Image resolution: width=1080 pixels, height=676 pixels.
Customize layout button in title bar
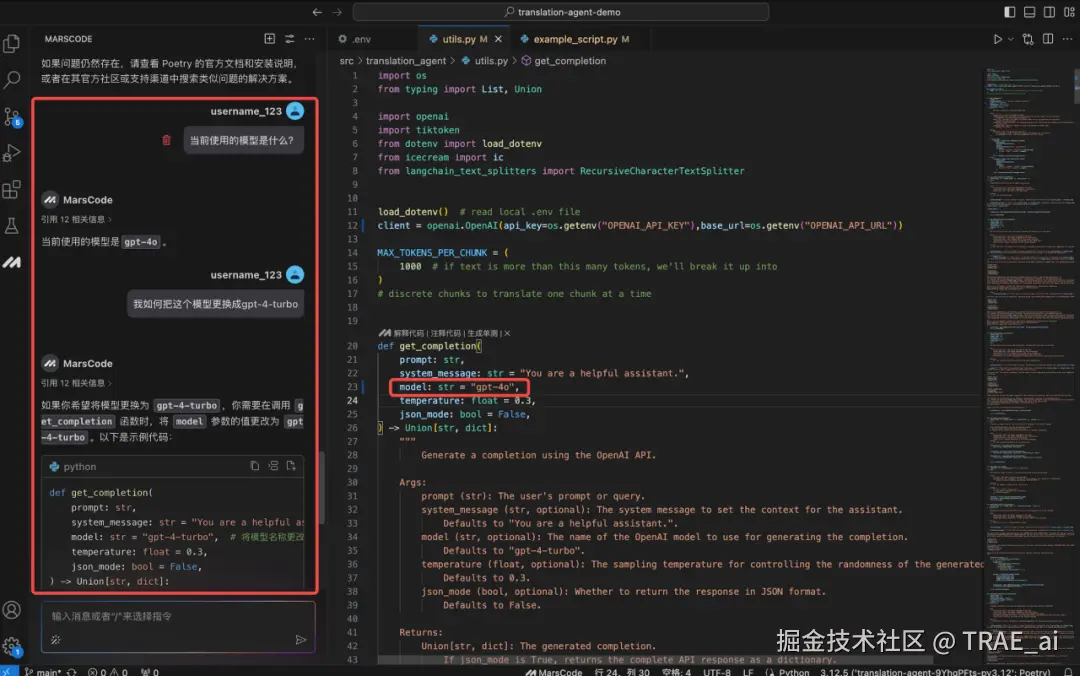pos(1069,12)
